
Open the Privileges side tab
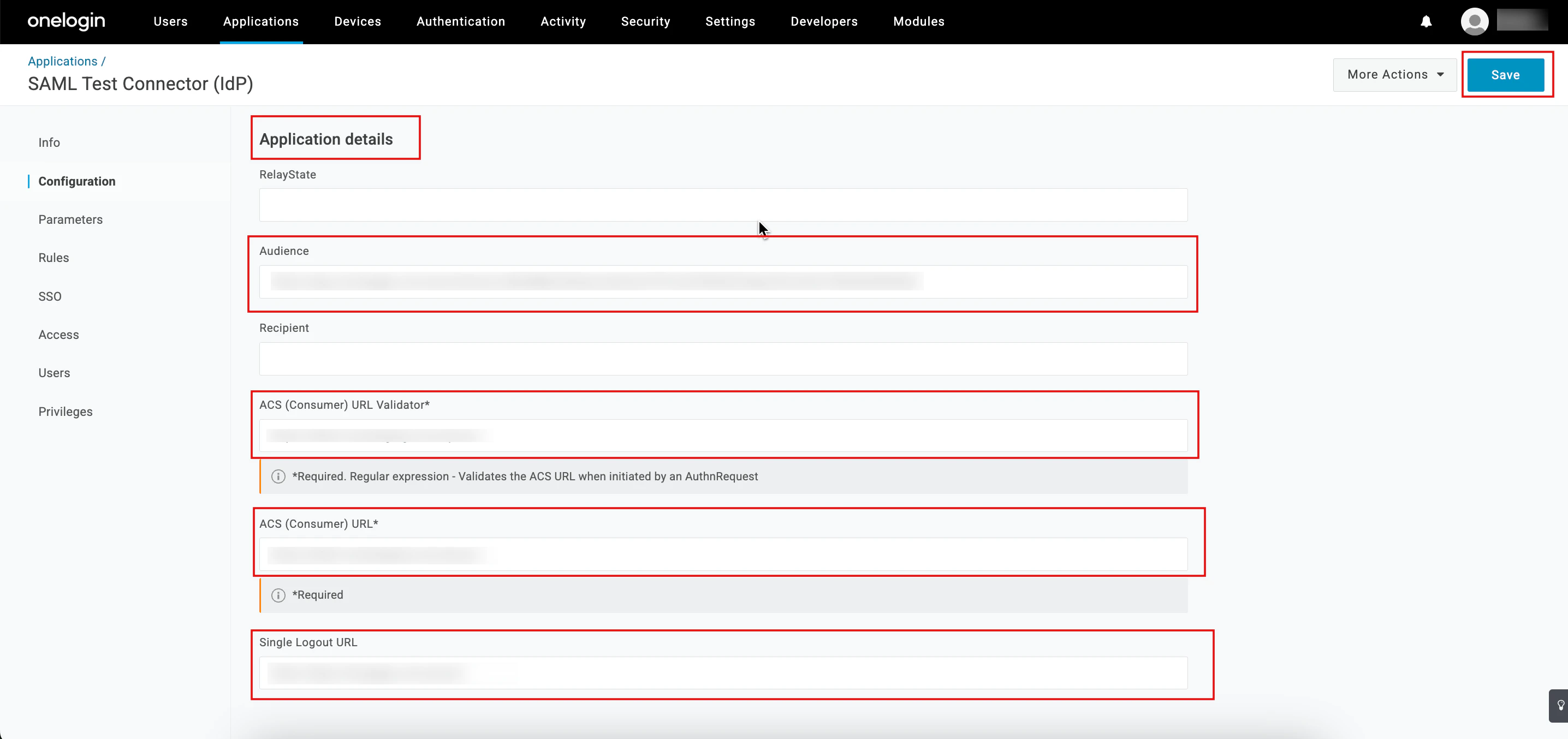[66, 412]
